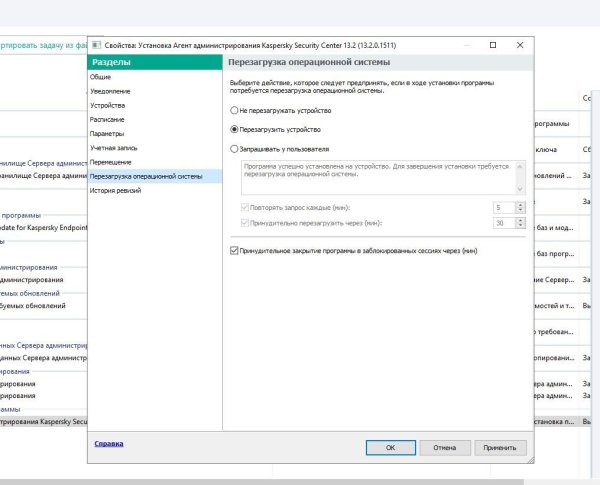Open the 'Уведомление' section

[x=110, y=91]
